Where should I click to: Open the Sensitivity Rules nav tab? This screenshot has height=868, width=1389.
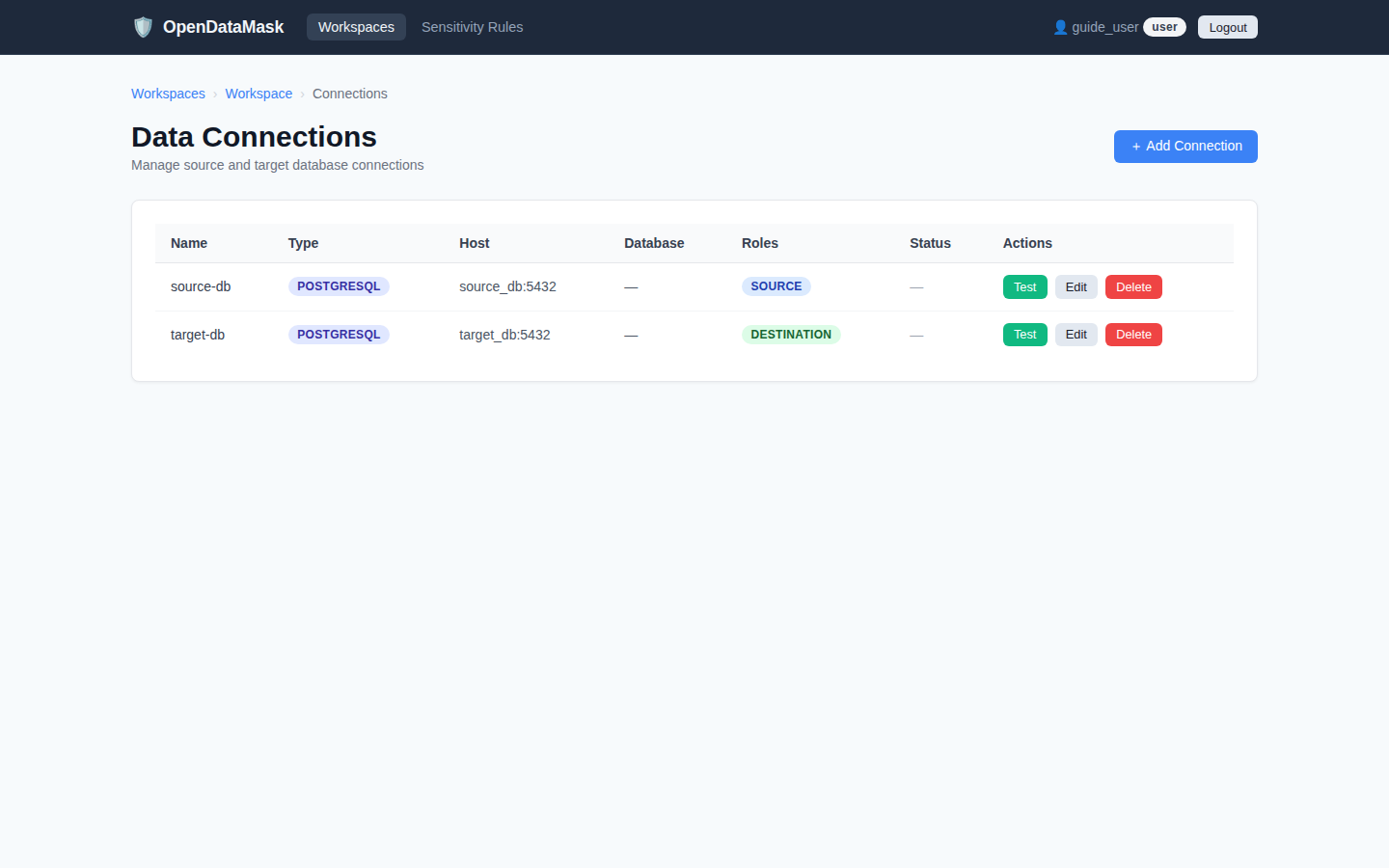pos(472,27)
